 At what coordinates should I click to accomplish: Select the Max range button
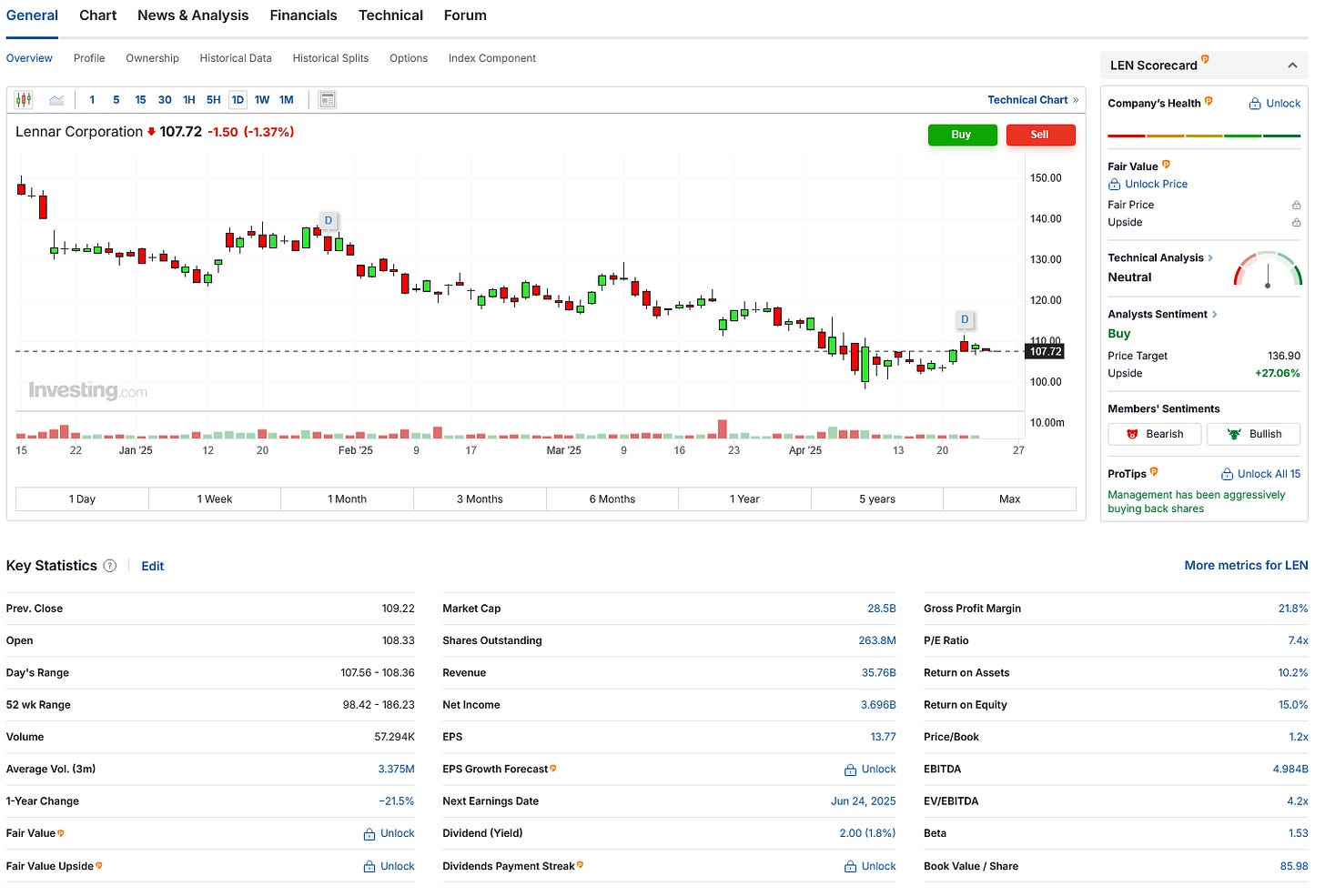pyautogui.click(x=1009, y=499)
